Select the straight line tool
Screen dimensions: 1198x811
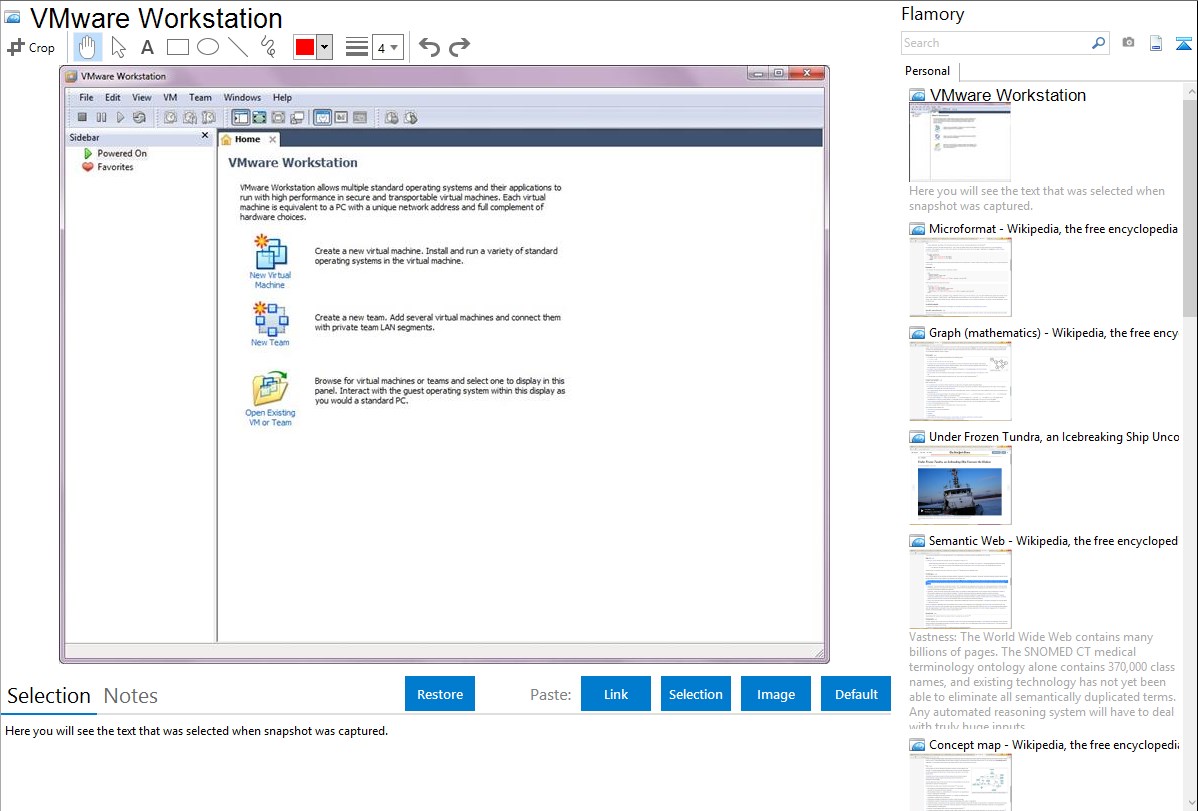click(238, 47)
